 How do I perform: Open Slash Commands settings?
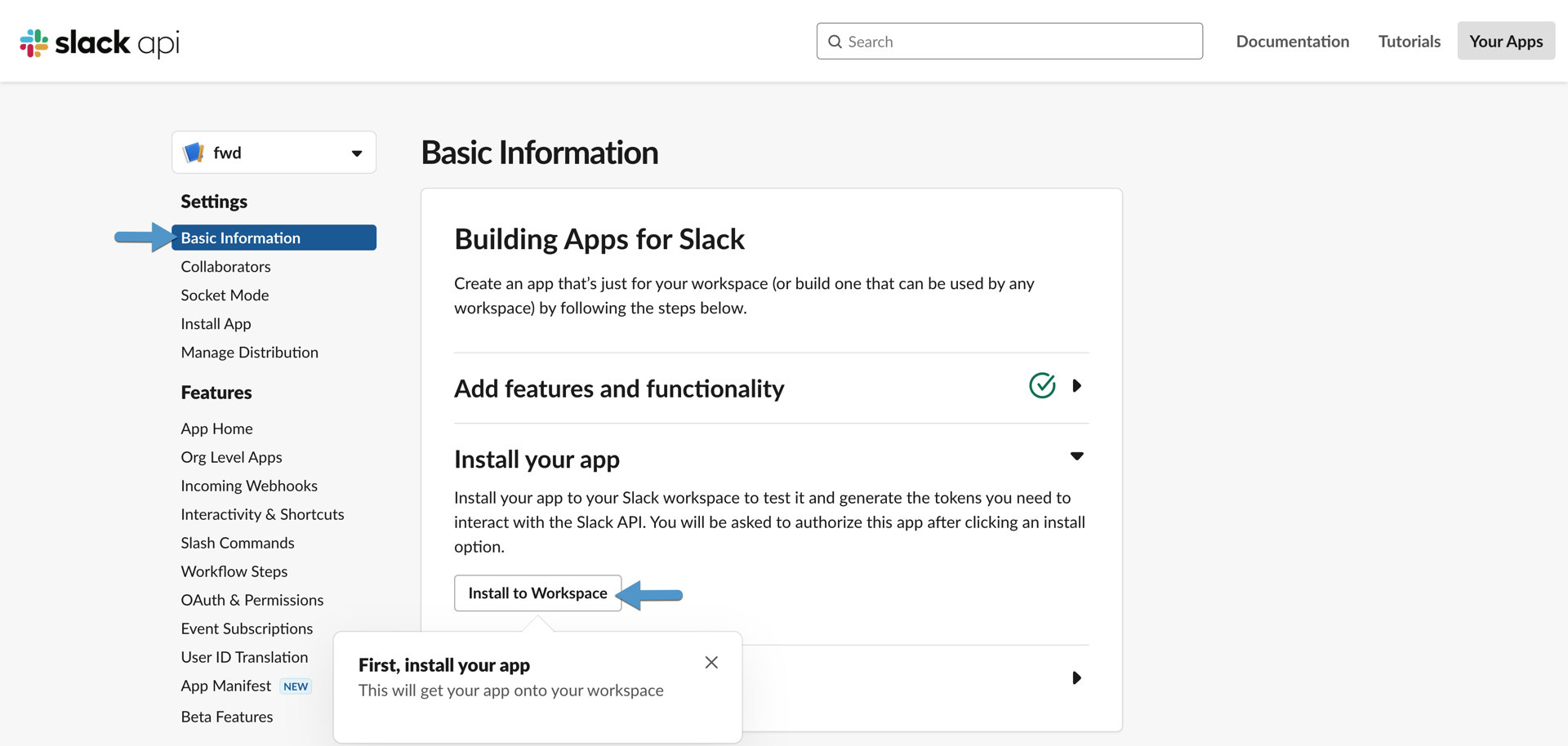[238, 542]
